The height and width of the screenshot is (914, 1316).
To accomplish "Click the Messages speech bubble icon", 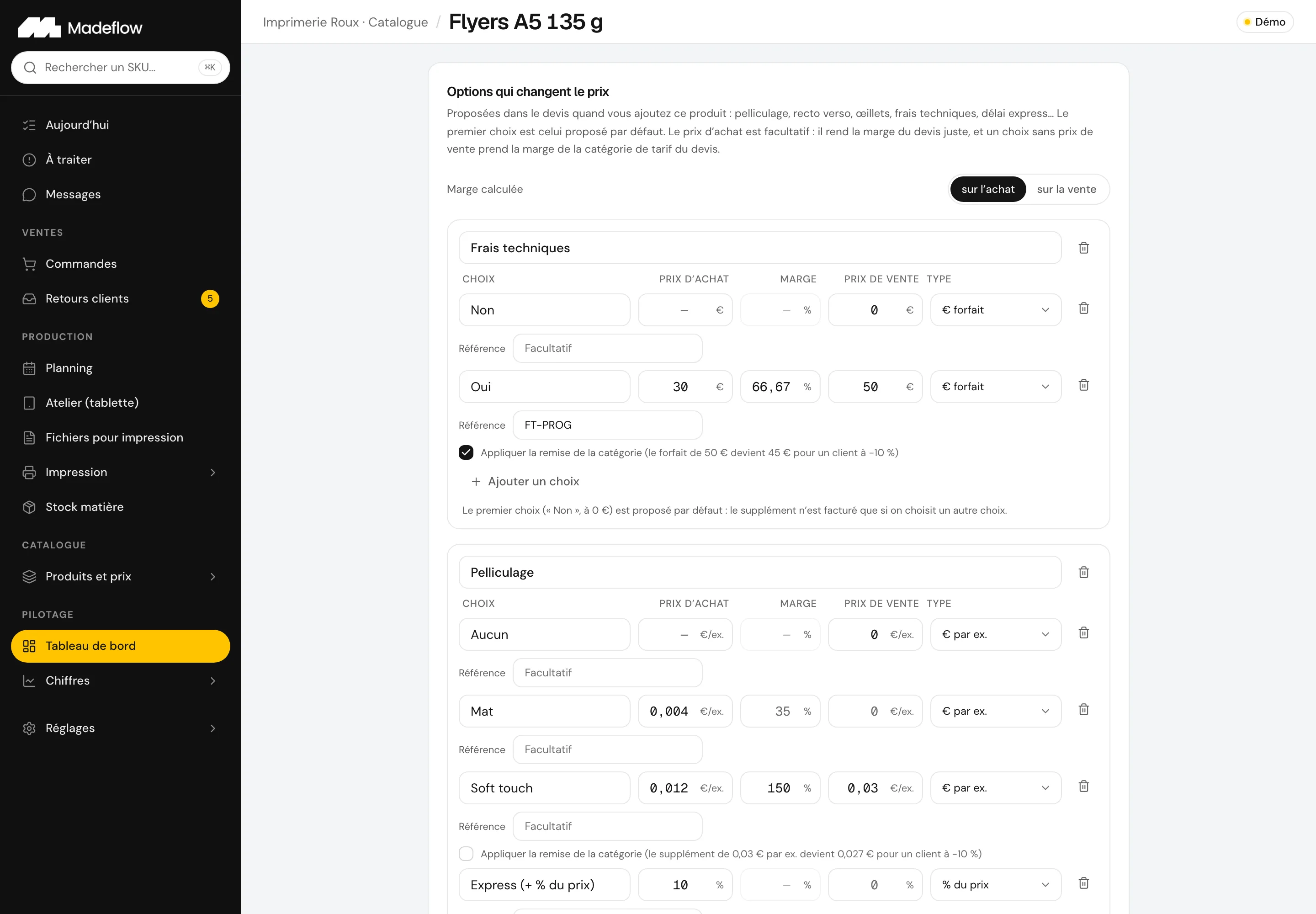I will [29, 195].
